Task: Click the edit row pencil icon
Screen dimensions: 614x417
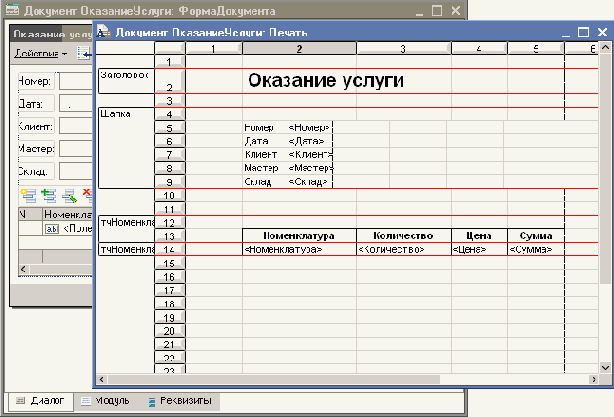Action: [x=69, y=194]
